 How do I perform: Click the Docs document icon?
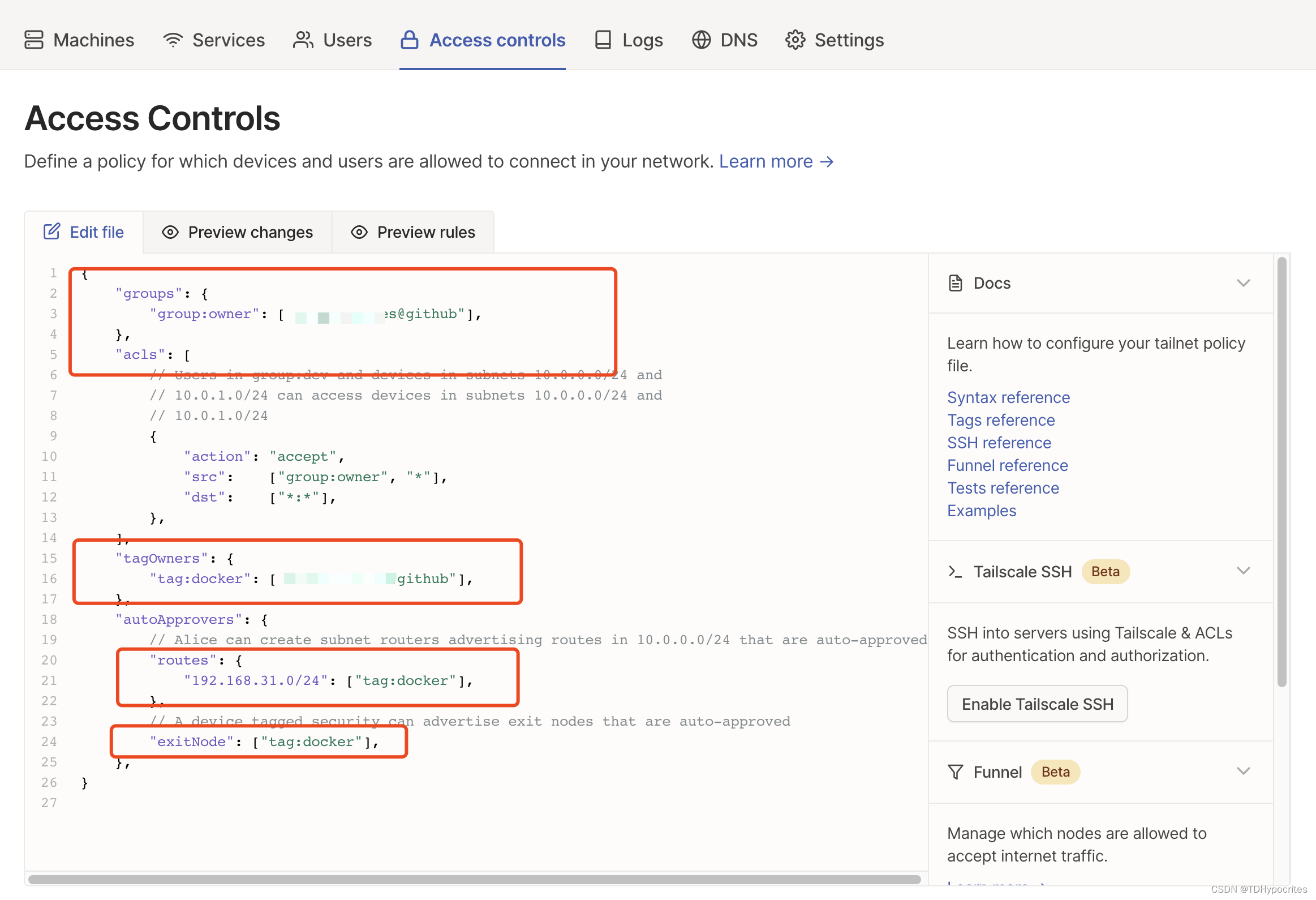coord(955,282)
